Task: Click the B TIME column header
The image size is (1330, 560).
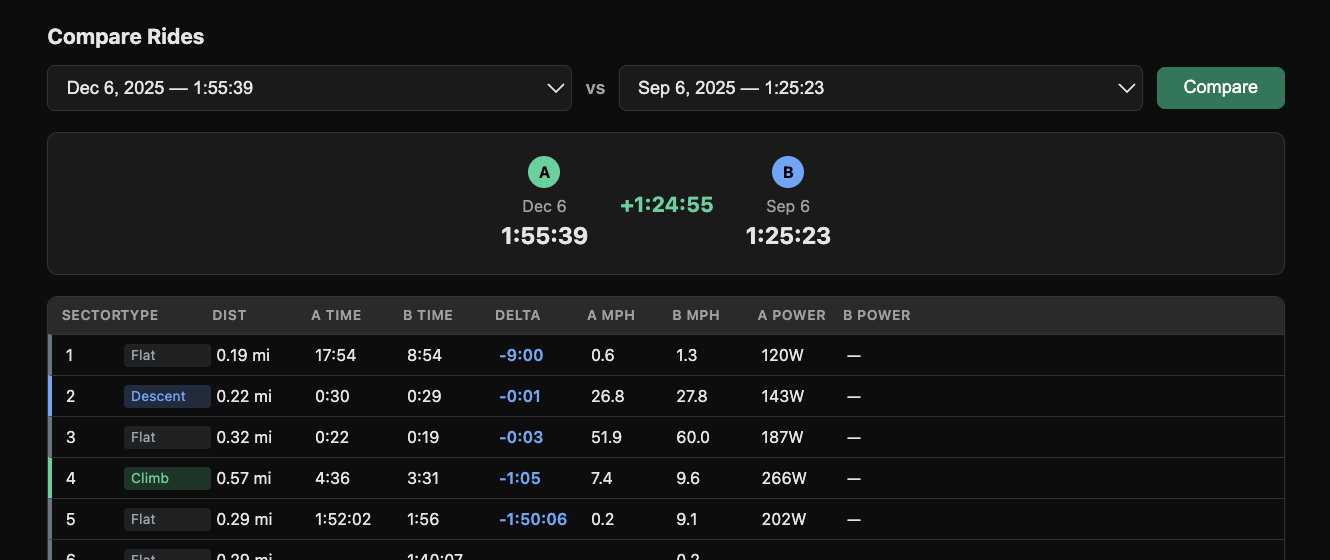Action: pyautogui.click(x=428, y=315)
